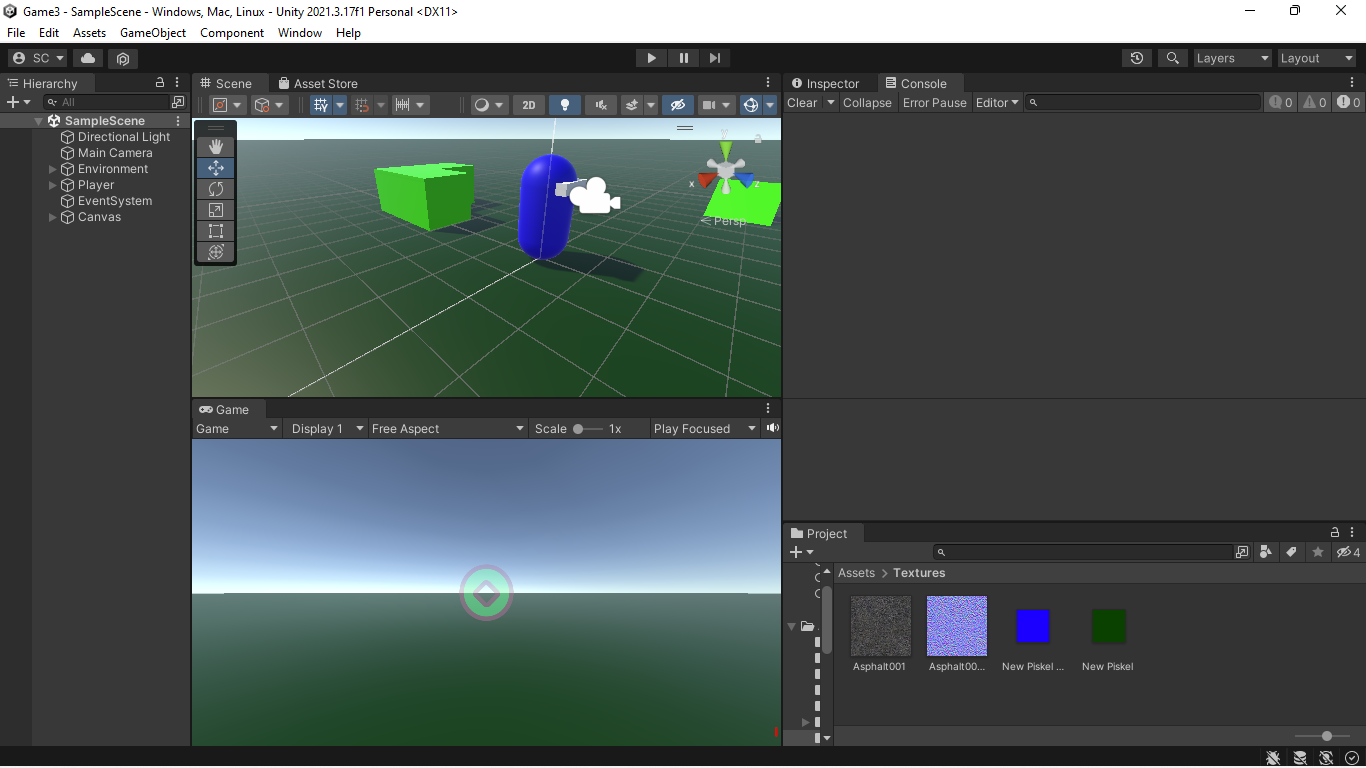Open the GameObject menu
The width and height of the screenshot is (1366, 768).
(x=153, y=33)
